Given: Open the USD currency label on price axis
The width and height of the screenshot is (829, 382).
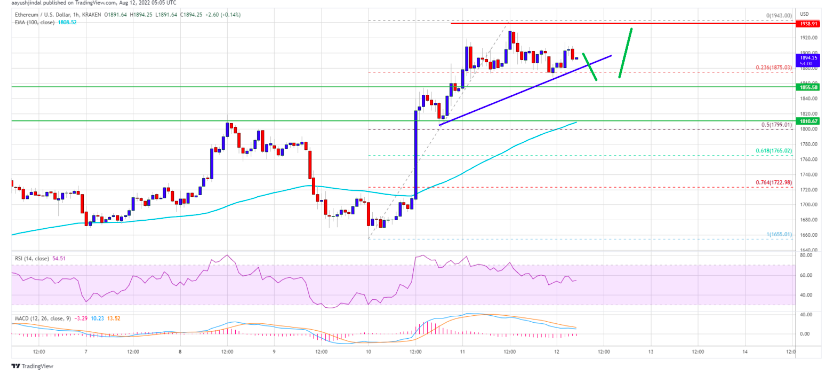Looking at the screenshot, I should (804, 14).
